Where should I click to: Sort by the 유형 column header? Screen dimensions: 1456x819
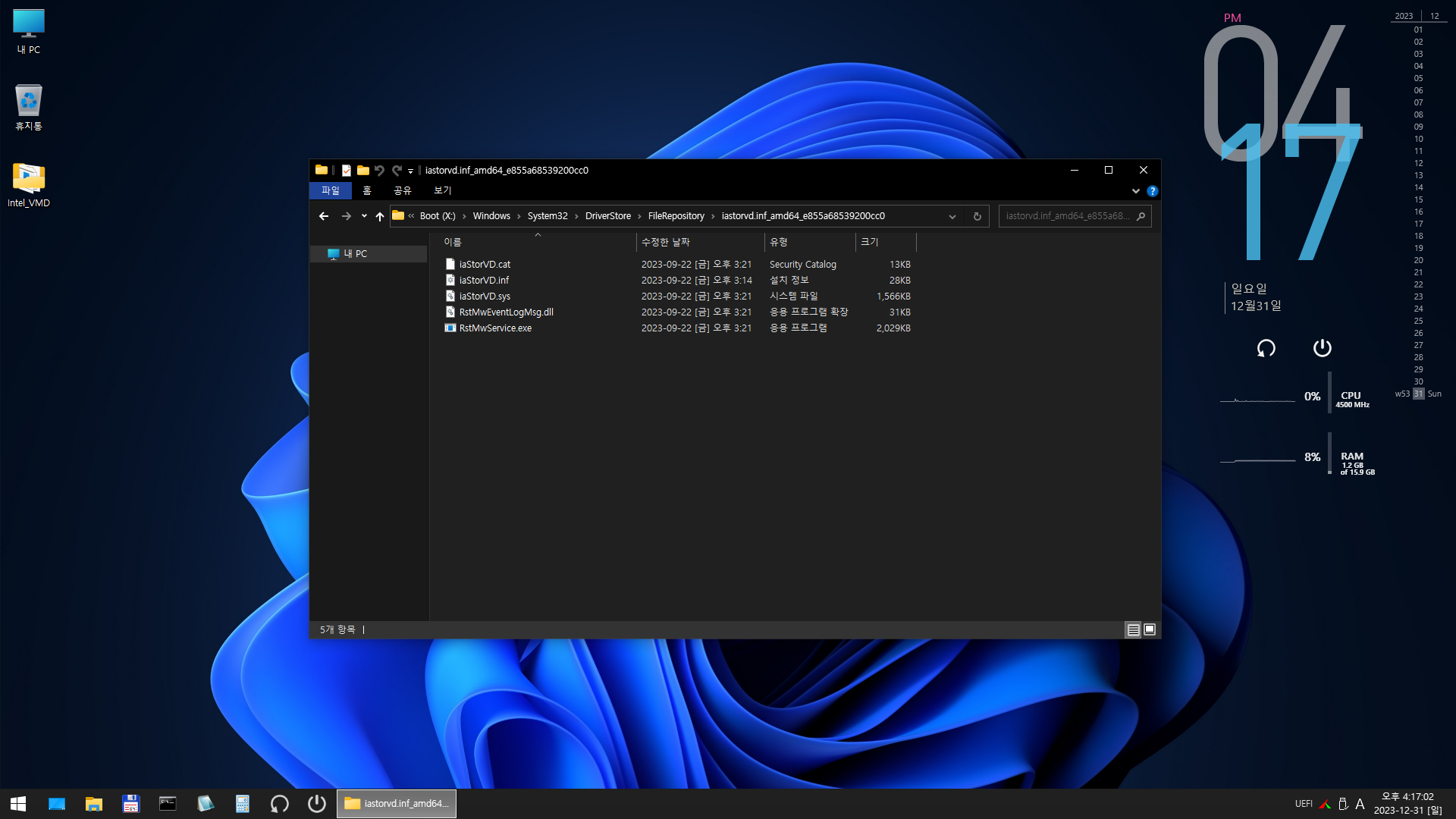[x=810, y=242]
